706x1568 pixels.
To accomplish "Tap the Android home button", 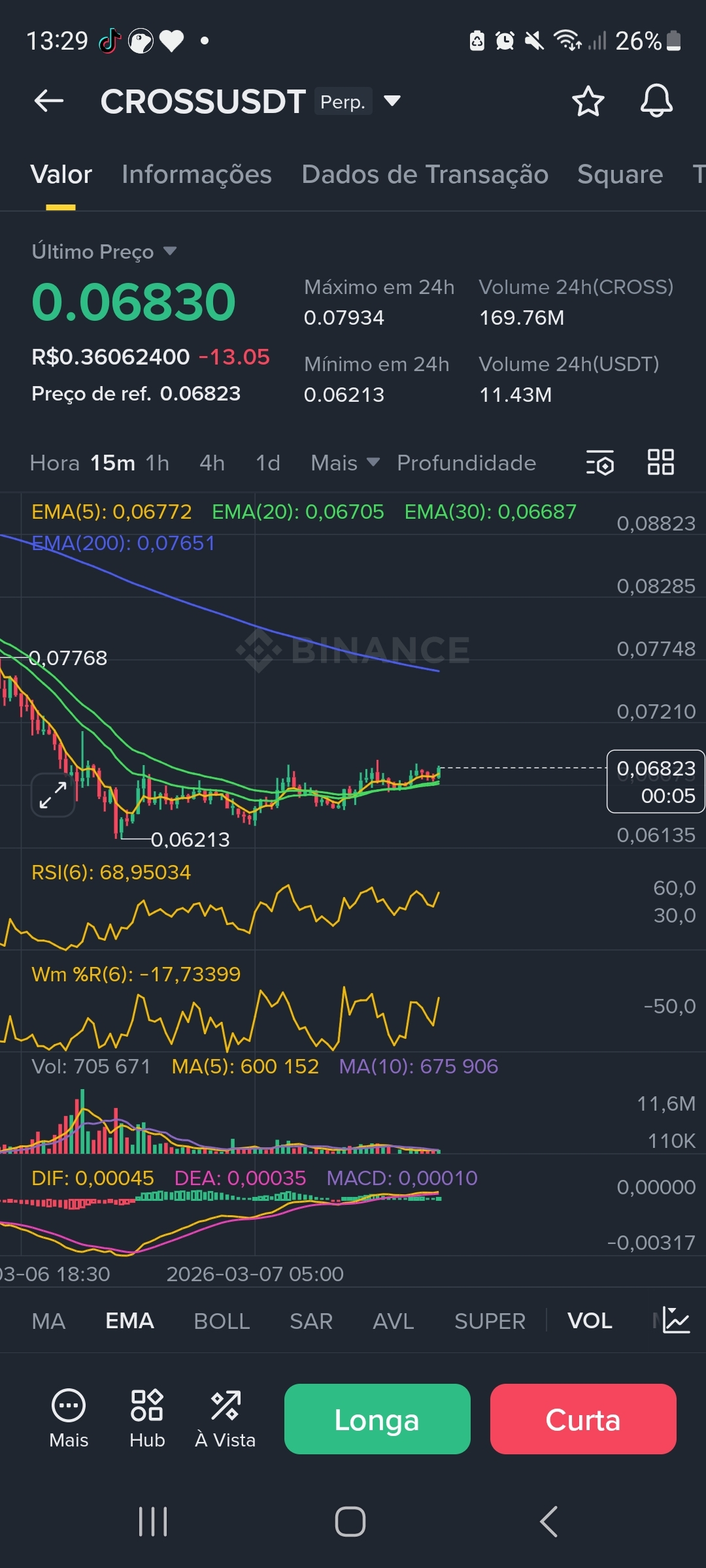I will 350,1522.
